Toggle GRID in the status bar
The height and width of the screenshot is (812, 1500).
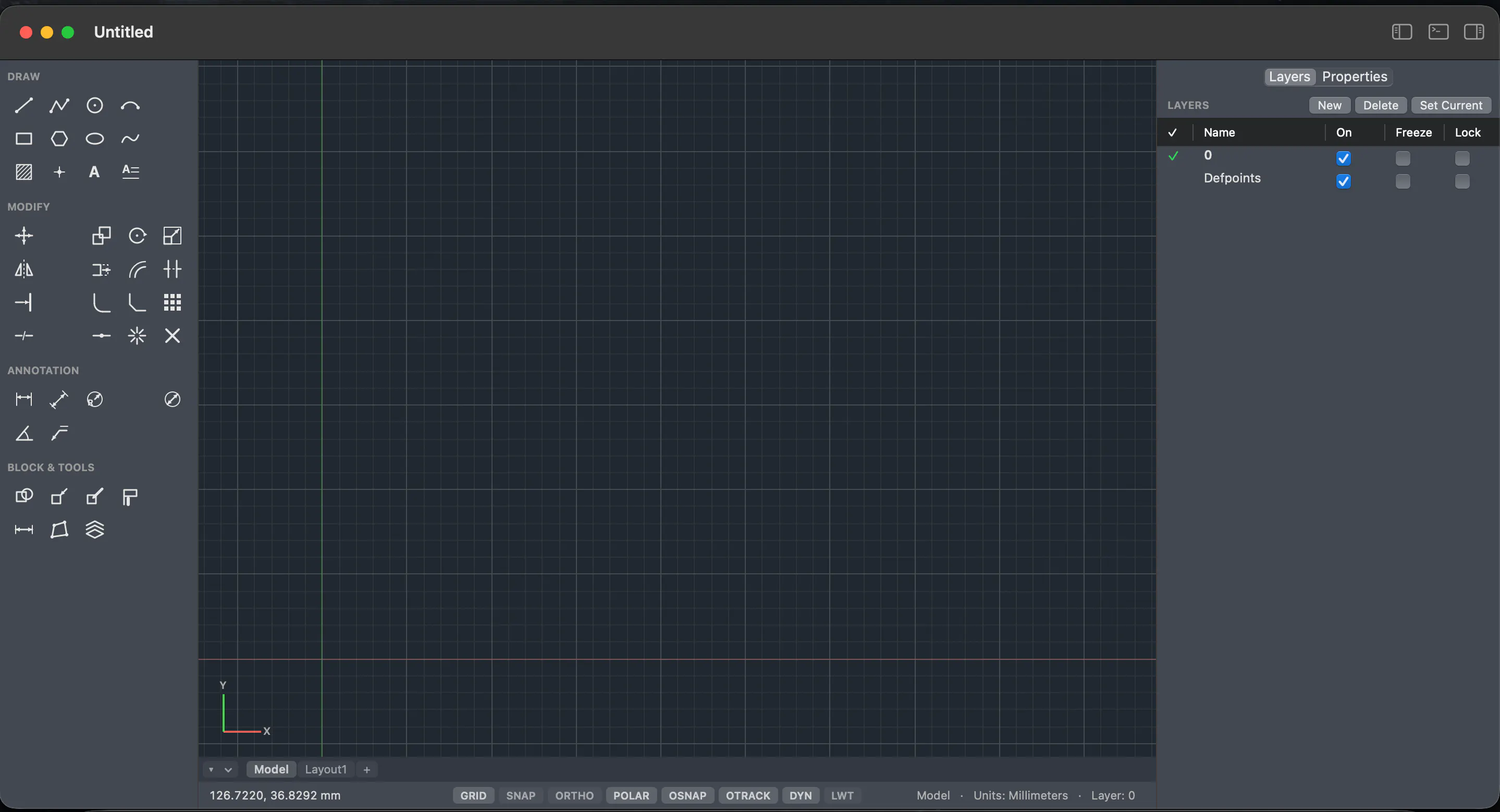click(x=473, y=796)
